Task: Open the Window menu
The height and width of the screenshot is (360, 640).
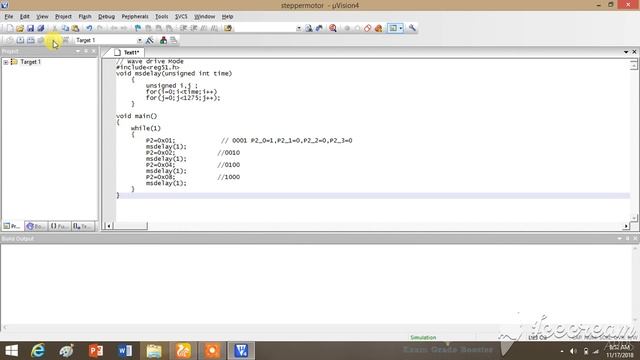Action: [204, 17]
